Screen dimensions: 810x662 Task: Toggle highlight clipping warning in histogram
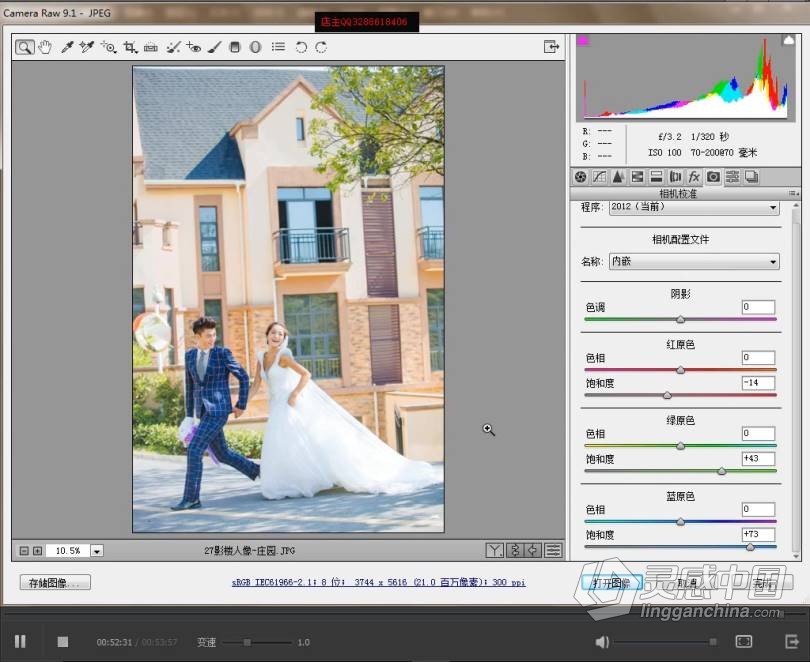tap(788, 40)
